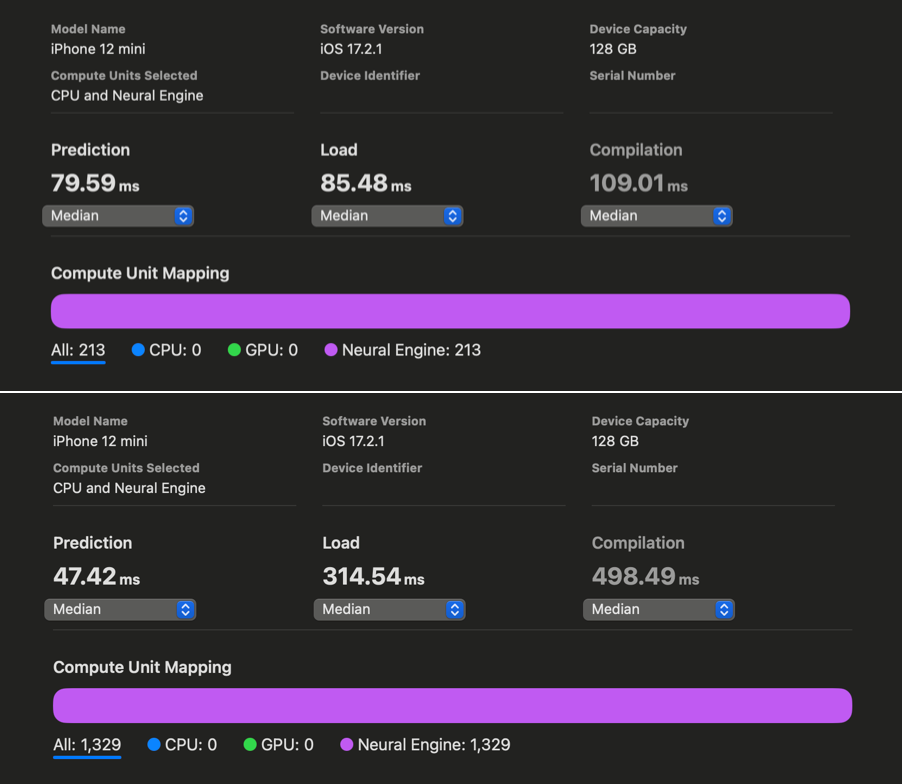This screenshot has width=902, height=784.
Task: Click the 498.49 ms Compilation value
Action: [645, 577]
